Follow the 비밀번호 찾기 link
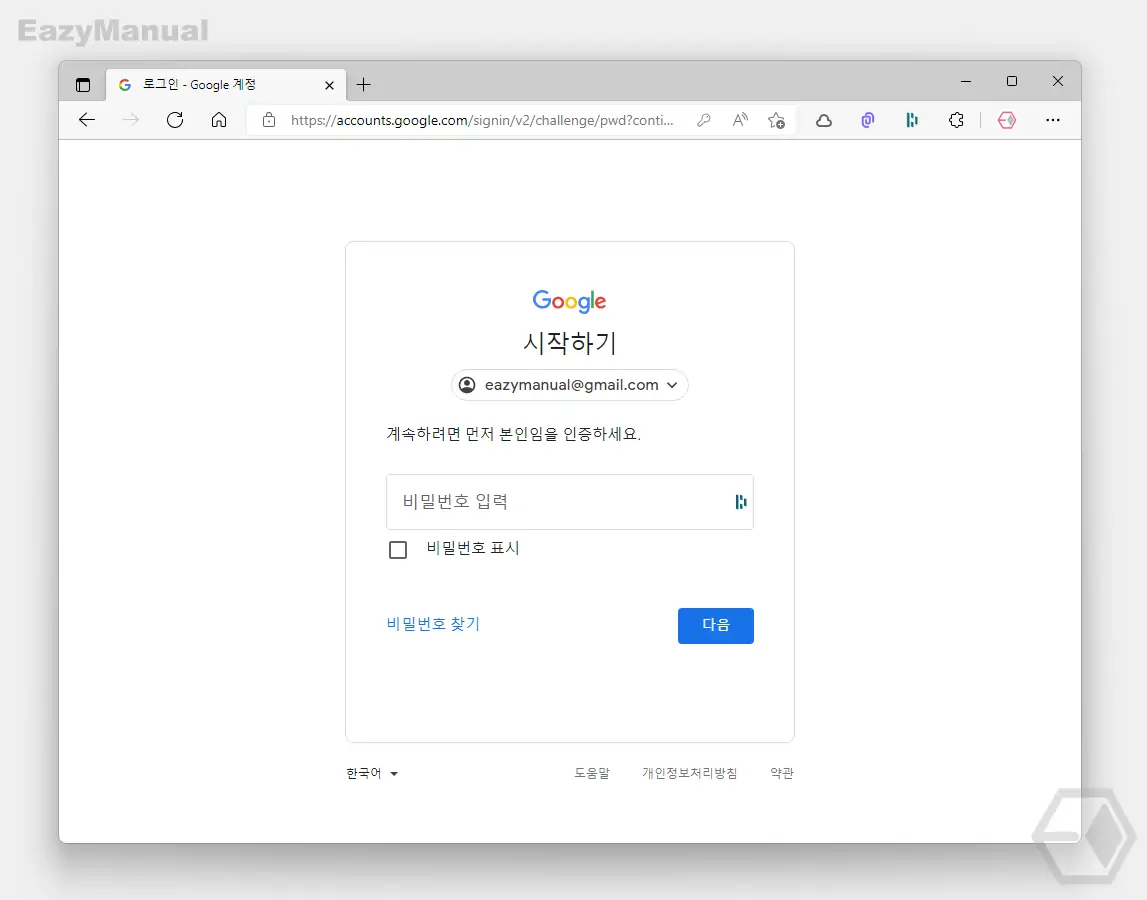The height and width of the screenshot is (900, 1147). tap(433, 624)
